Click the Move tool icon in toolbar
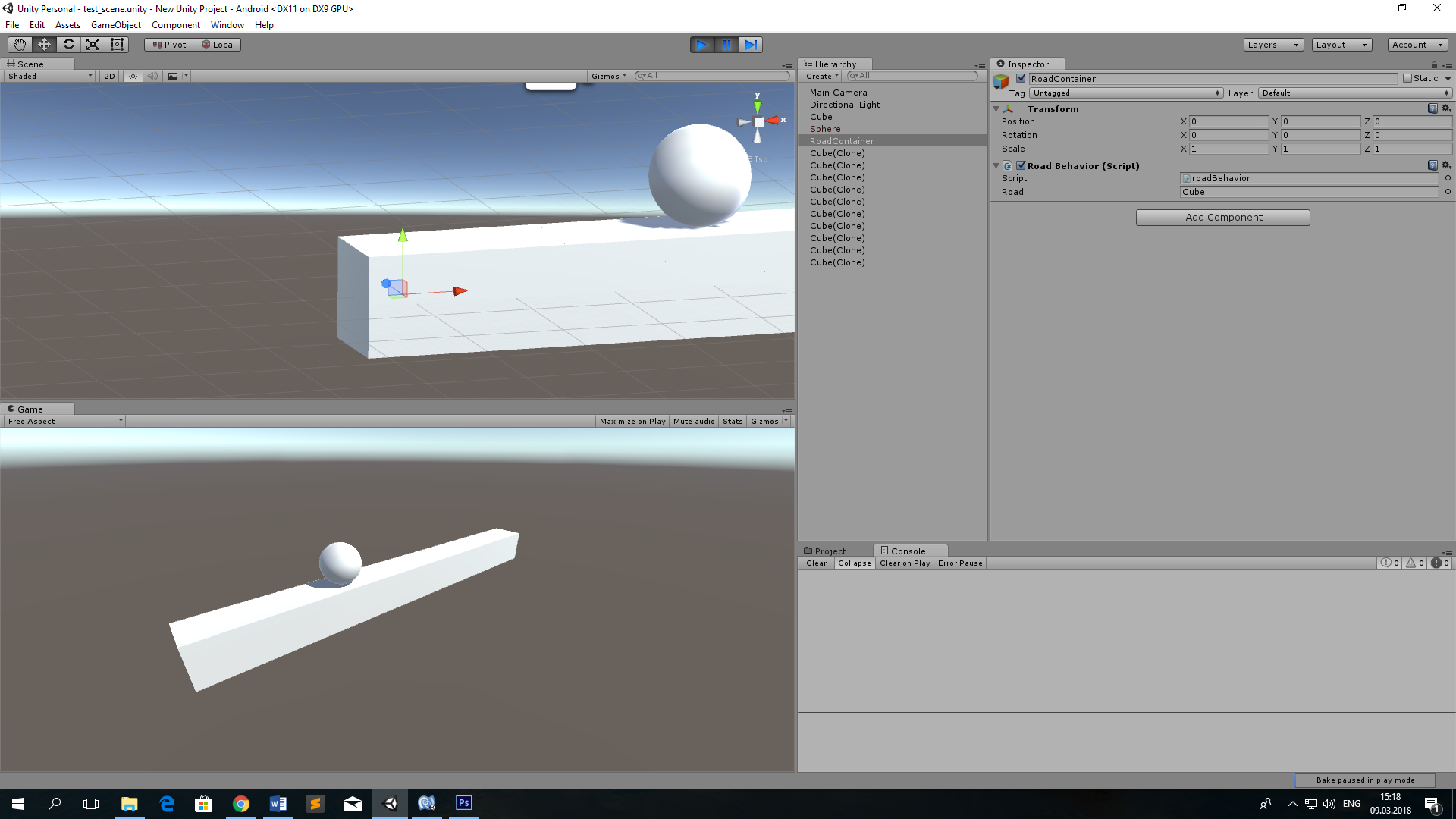The height and width of the screenshot is (819, 1456). [43, 44]
